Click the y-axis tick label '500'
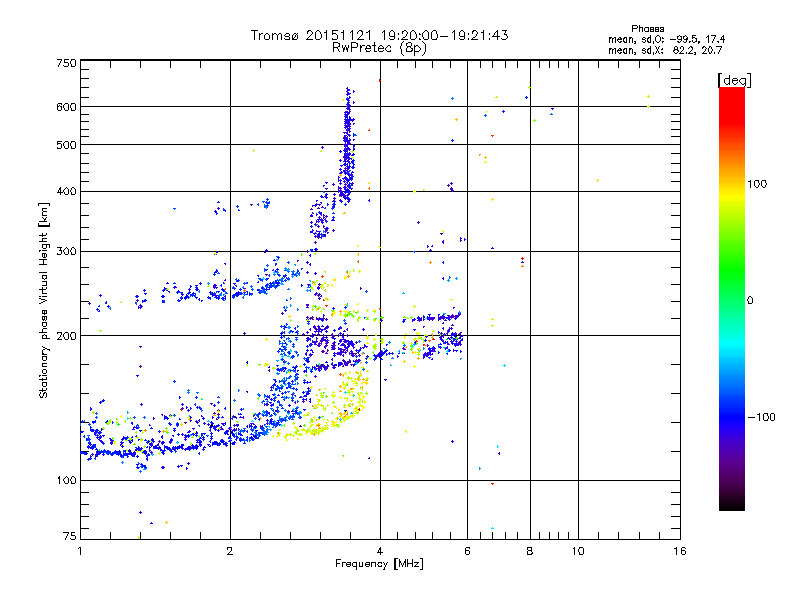 pyautogui.click(x=66, y=145)
